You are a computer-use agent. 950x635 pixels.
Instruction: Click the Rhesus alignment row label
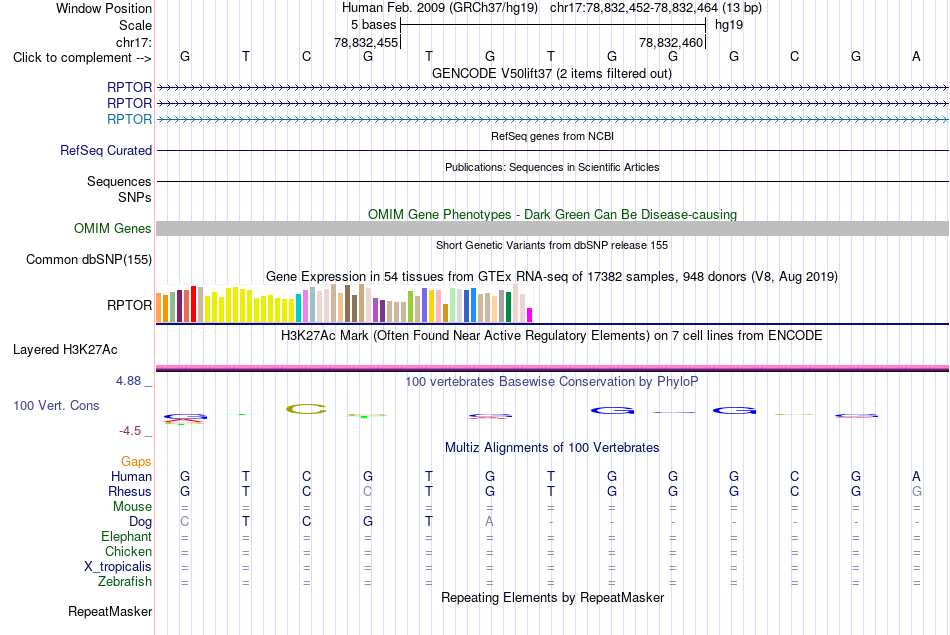tap(130, 491)
